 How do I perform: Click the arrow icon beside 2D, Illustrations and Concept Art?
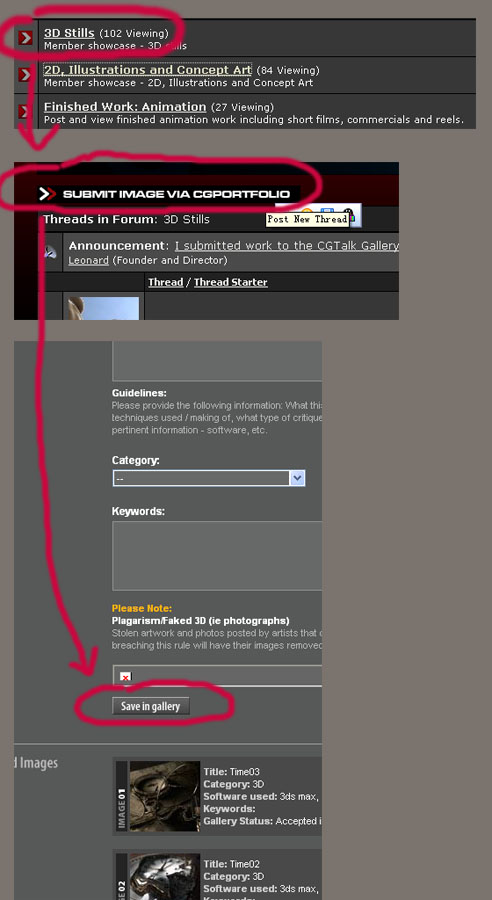tap(25, 75)
